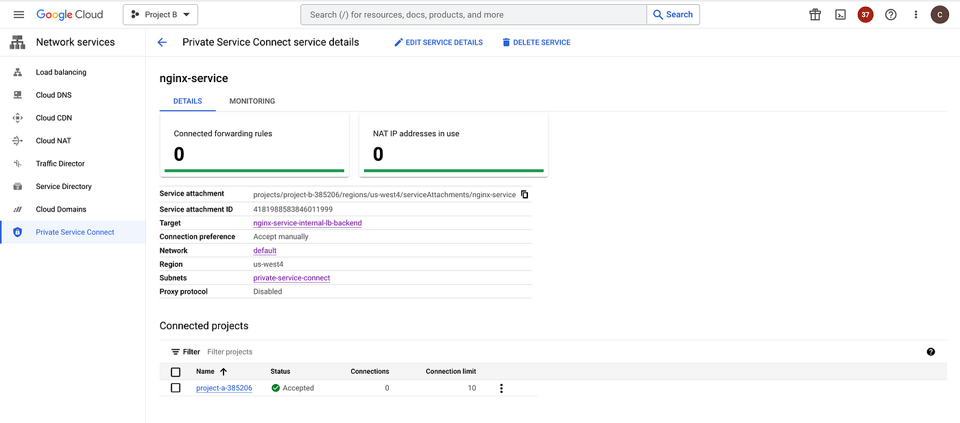
Task: Click the Filter icon in Connected projects
Action: point(176,352)
